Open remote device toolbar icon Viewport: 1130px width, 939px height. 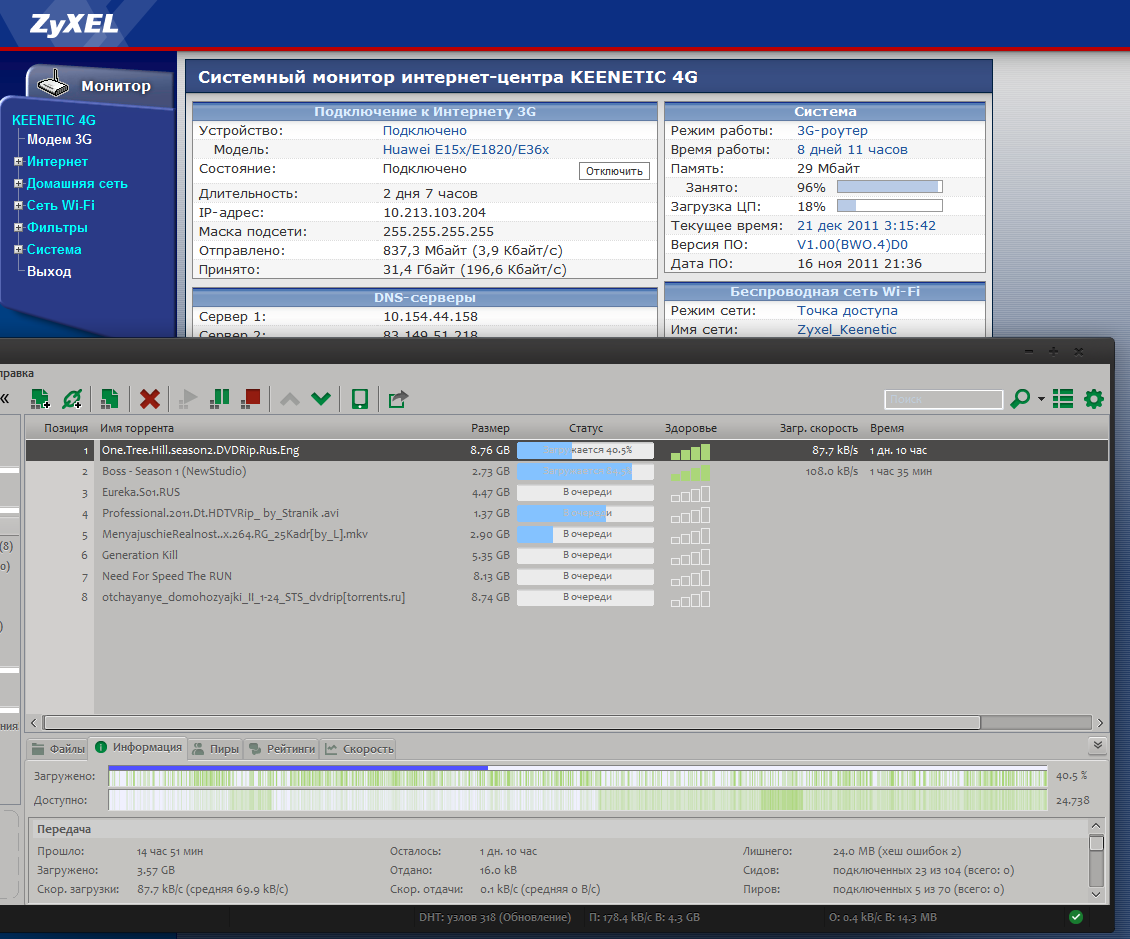360,399
